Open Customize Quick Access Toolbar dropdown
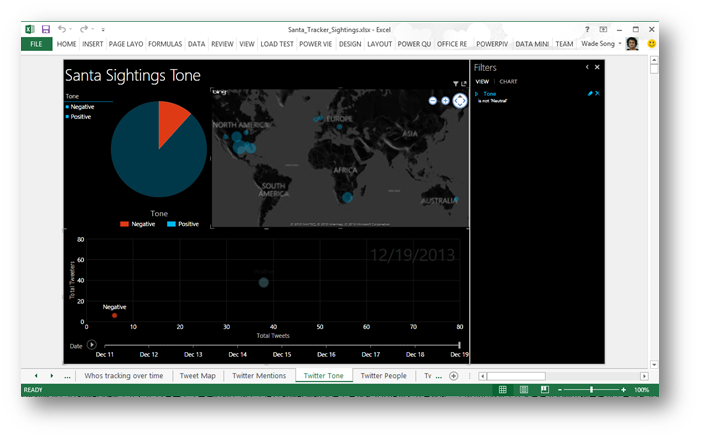The height and width of the screenshot is (439, 701). tap(103, 30)
